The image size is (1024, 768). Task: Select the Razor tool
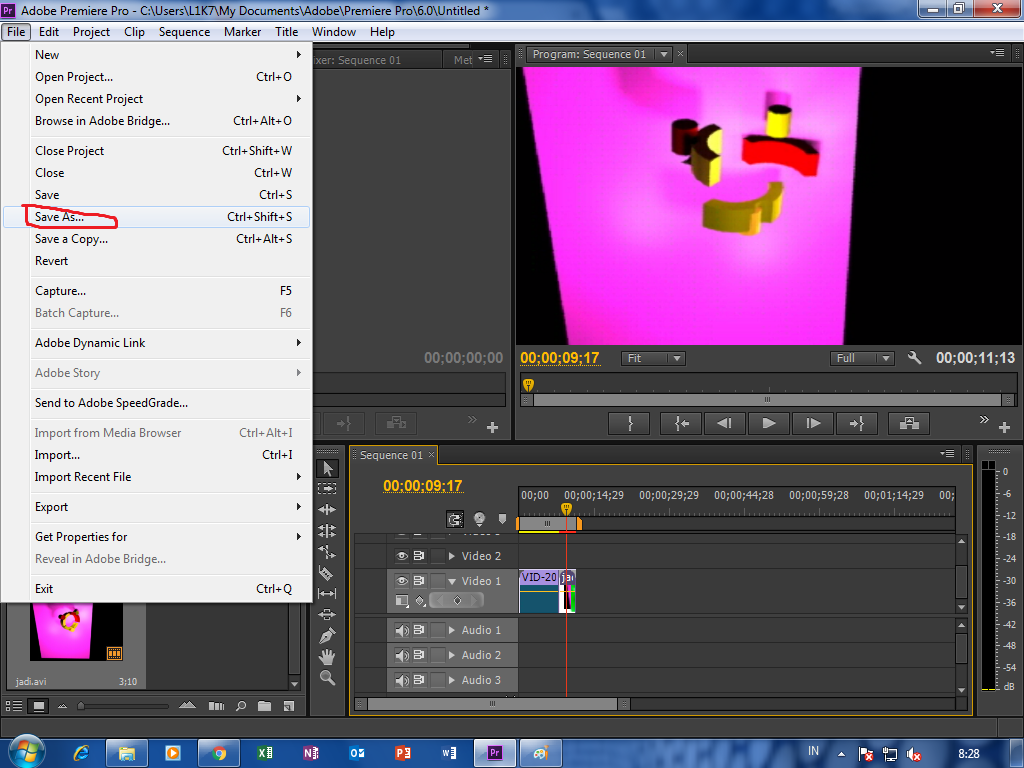coord(328,573)
